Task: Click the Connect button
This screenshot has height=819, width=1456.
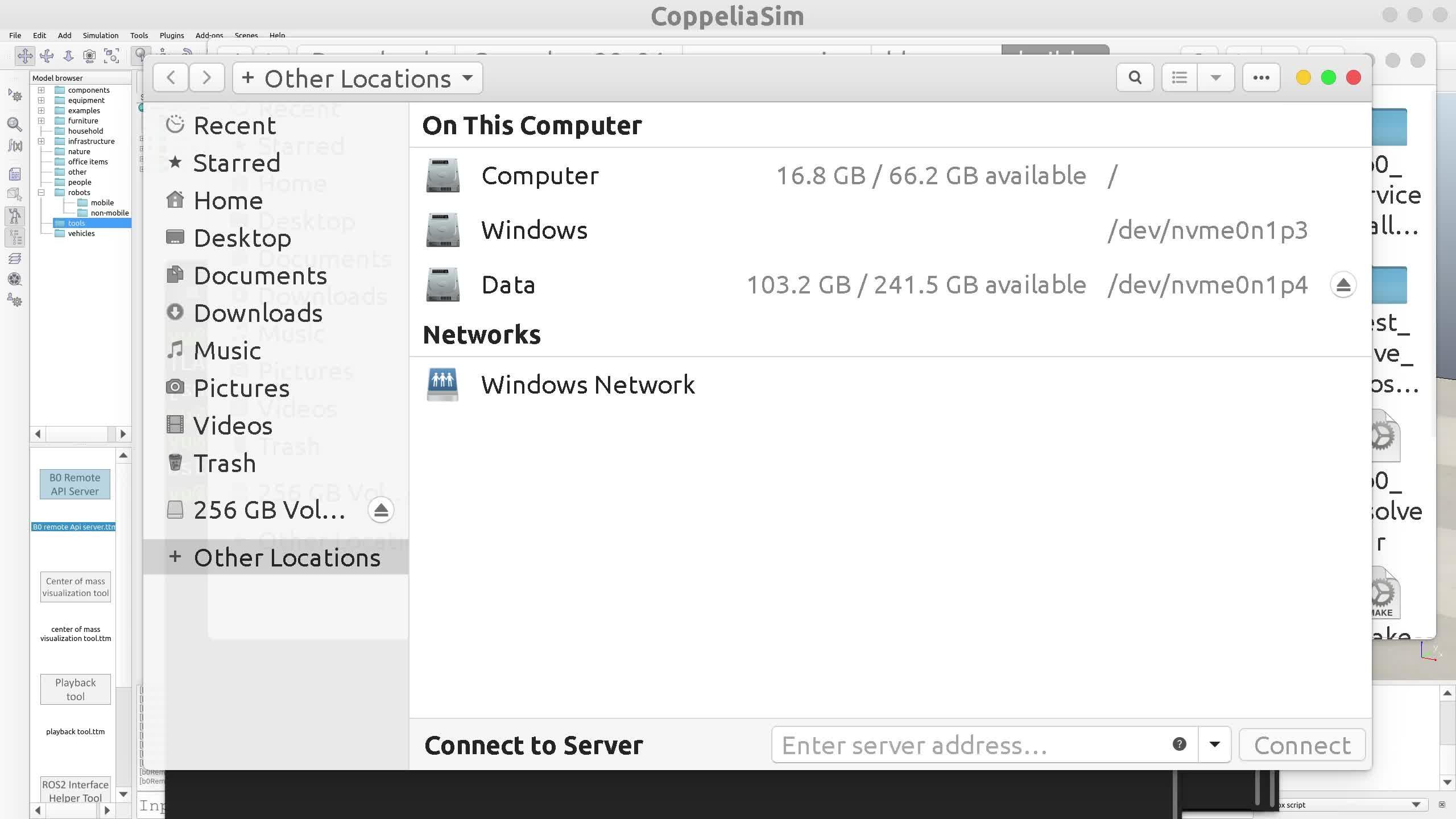Action: 1302,745
